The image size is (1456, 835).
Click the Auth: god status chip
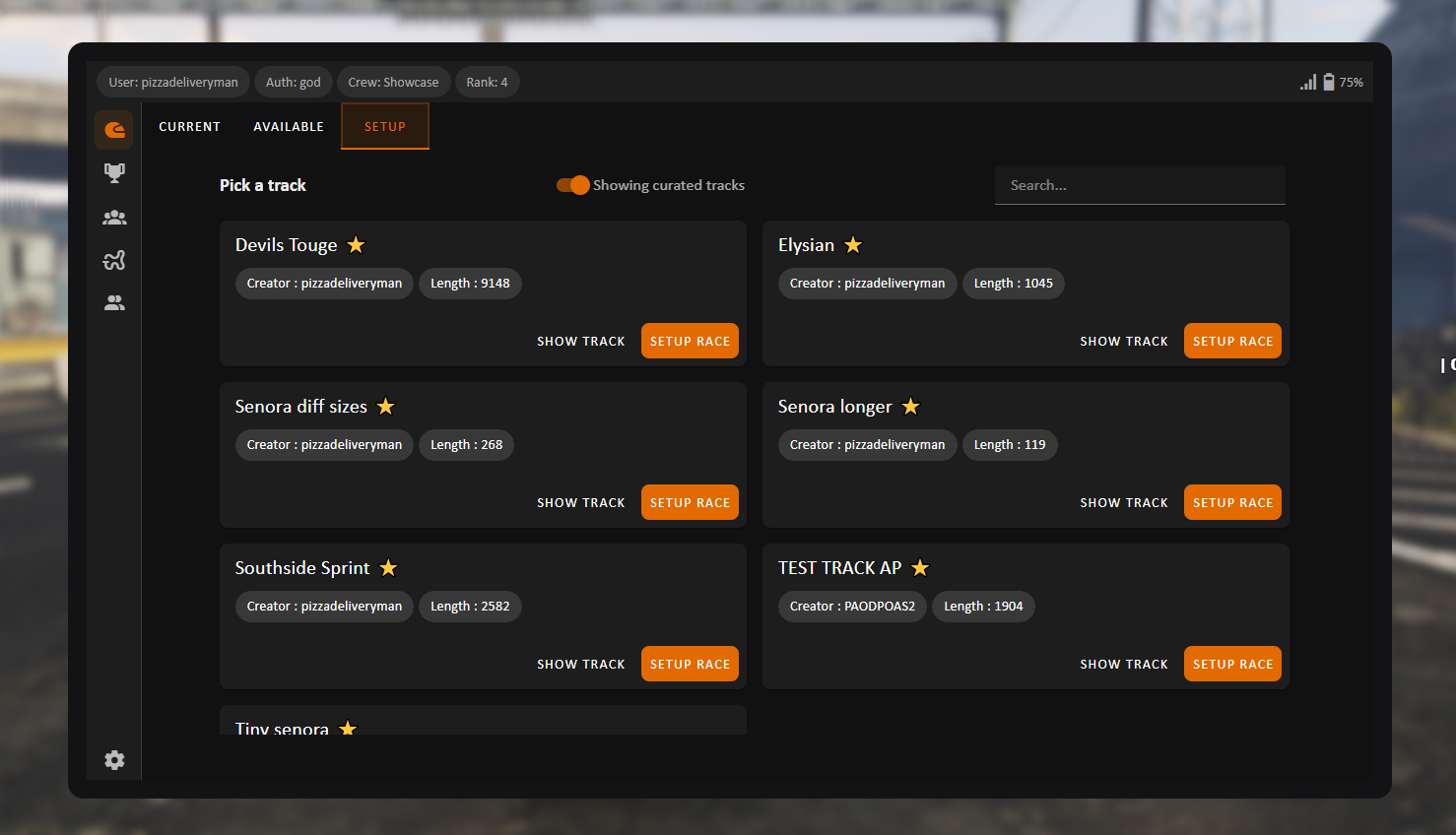click(x=293, y=82)
